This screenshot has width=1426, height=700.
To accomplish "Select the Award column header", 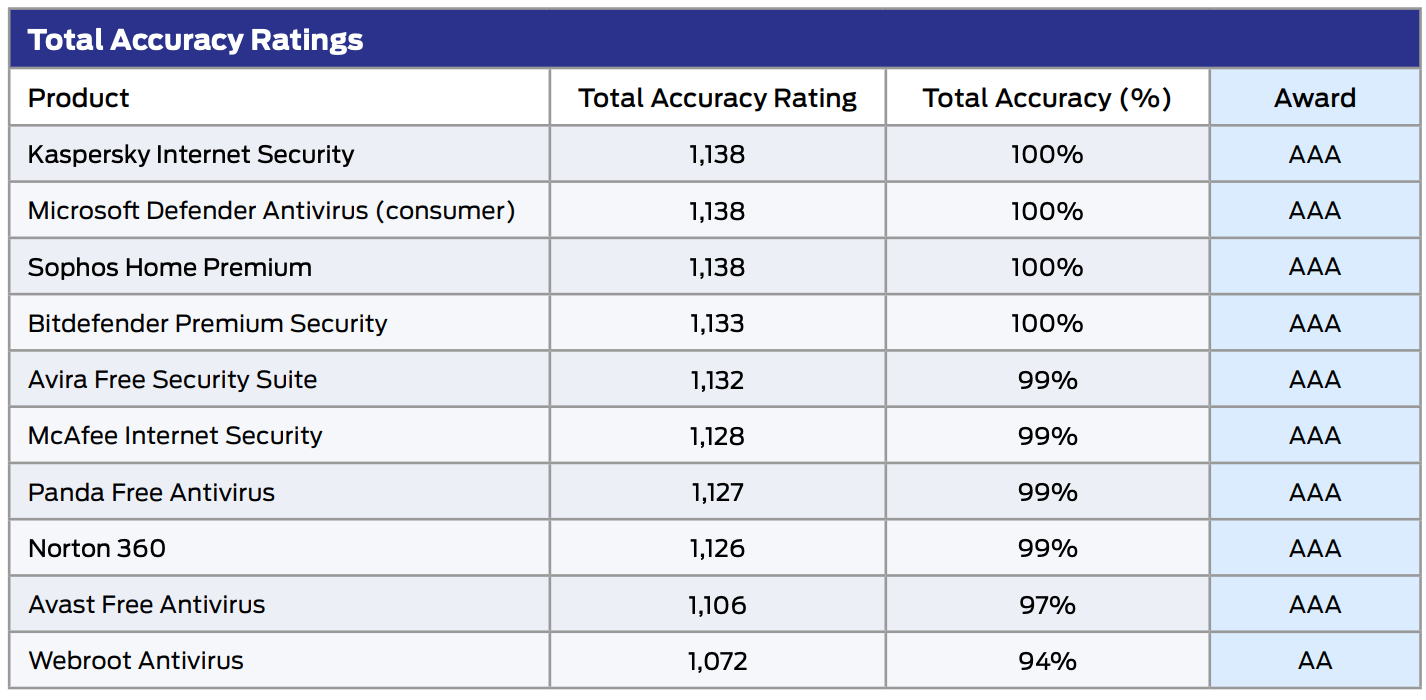I will coord(1315,98).
